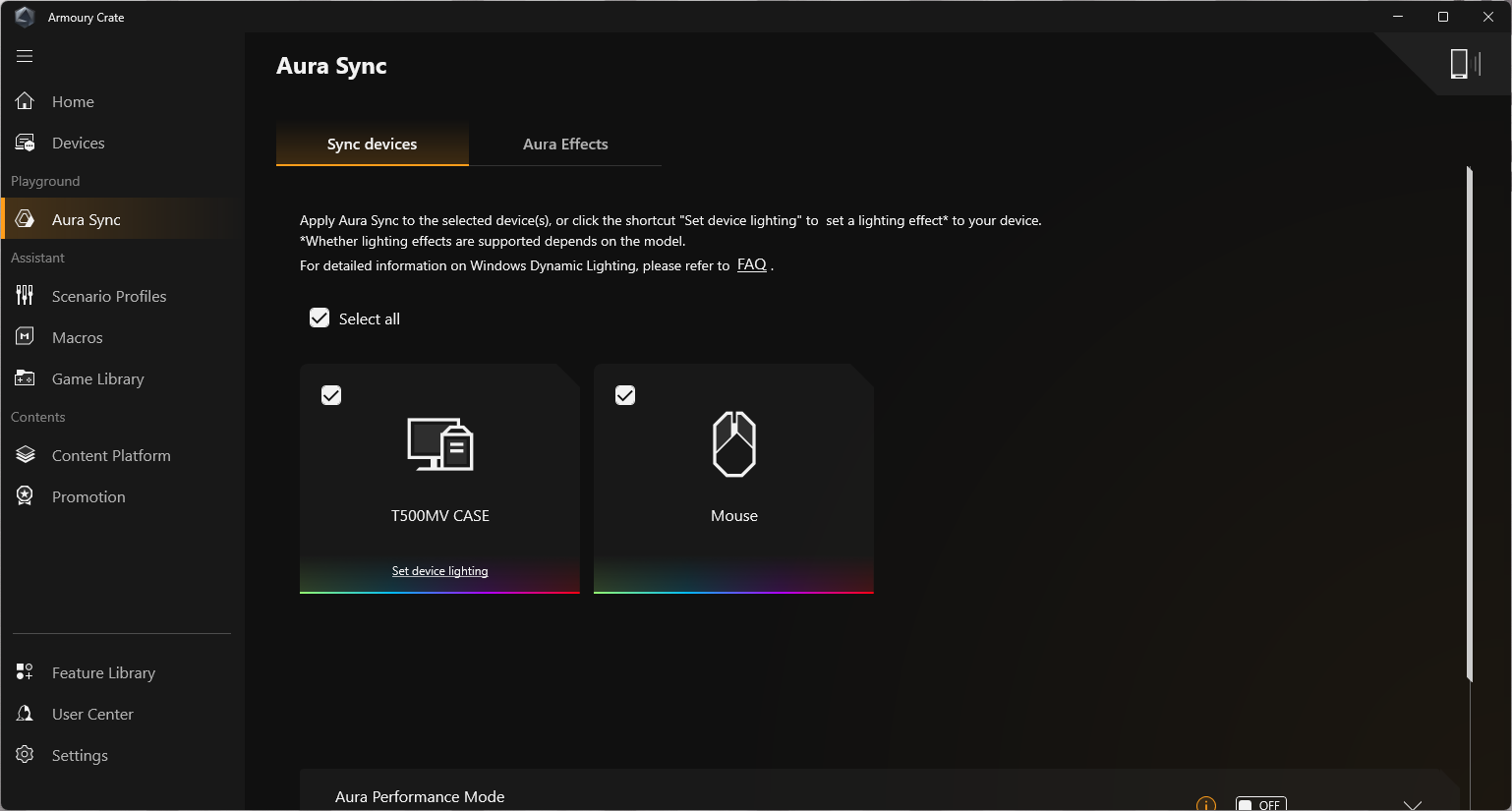Open Scenario Profiles in the sidebar
The width and height of the screenshot is (1512, 811).
(x=123, y=296)
